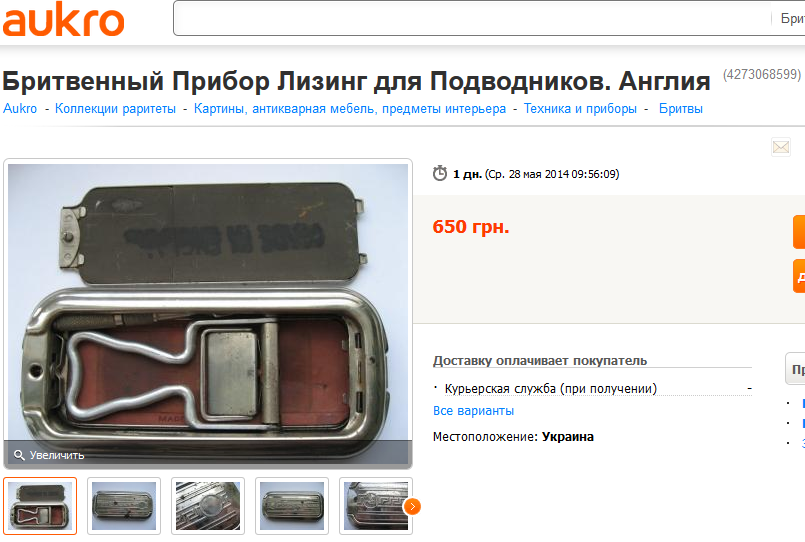Click the Все варианты delivery link
Image resolution: width=805 pixels, height=542 pixels.
click(473, 411)
